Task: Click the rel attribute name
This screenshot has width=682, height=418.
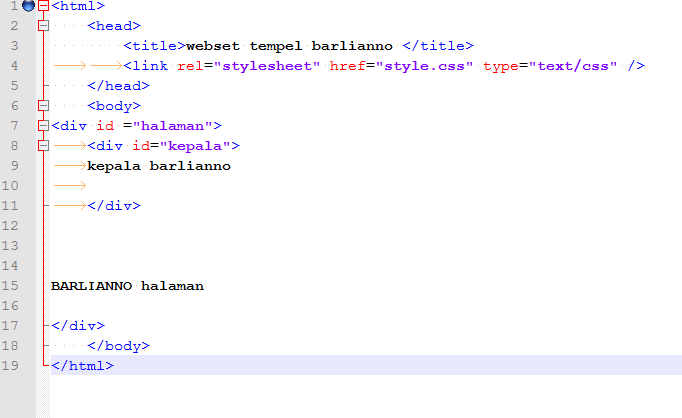Action: (190, 66)
